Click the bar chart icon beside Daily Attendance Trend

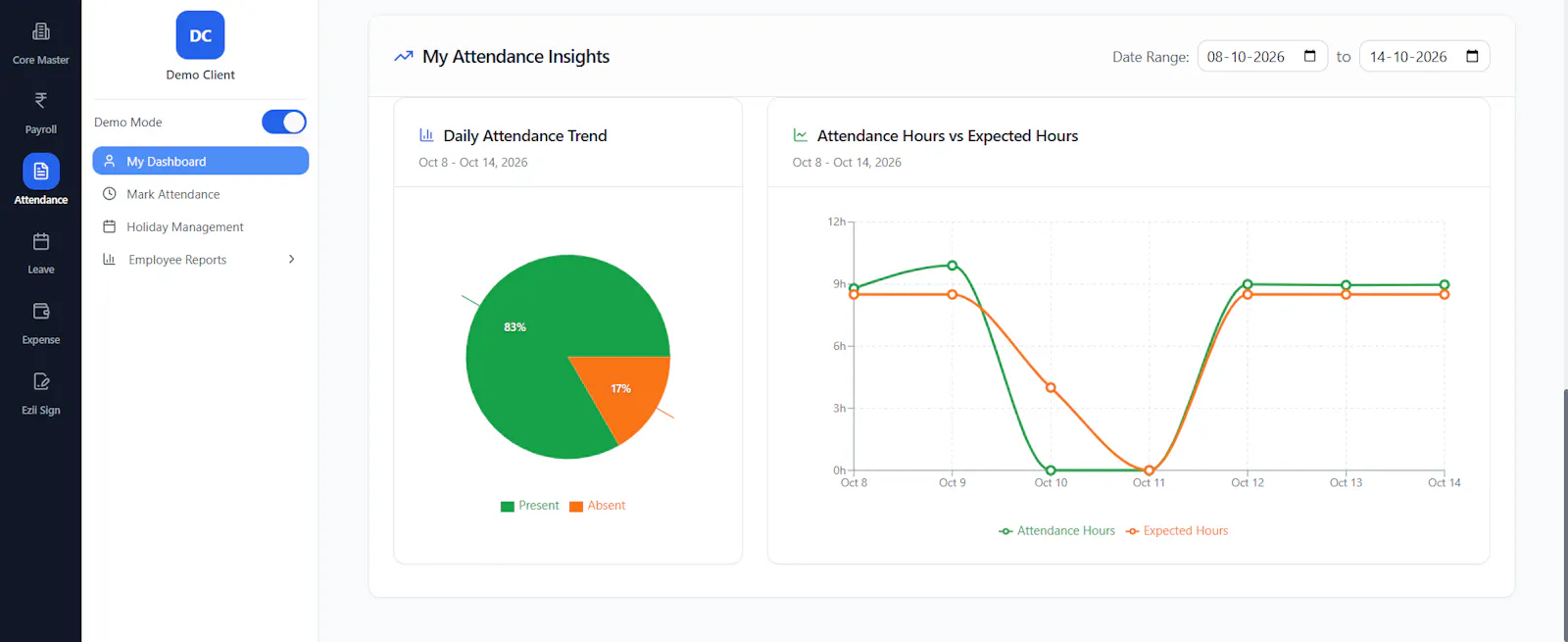426,135
